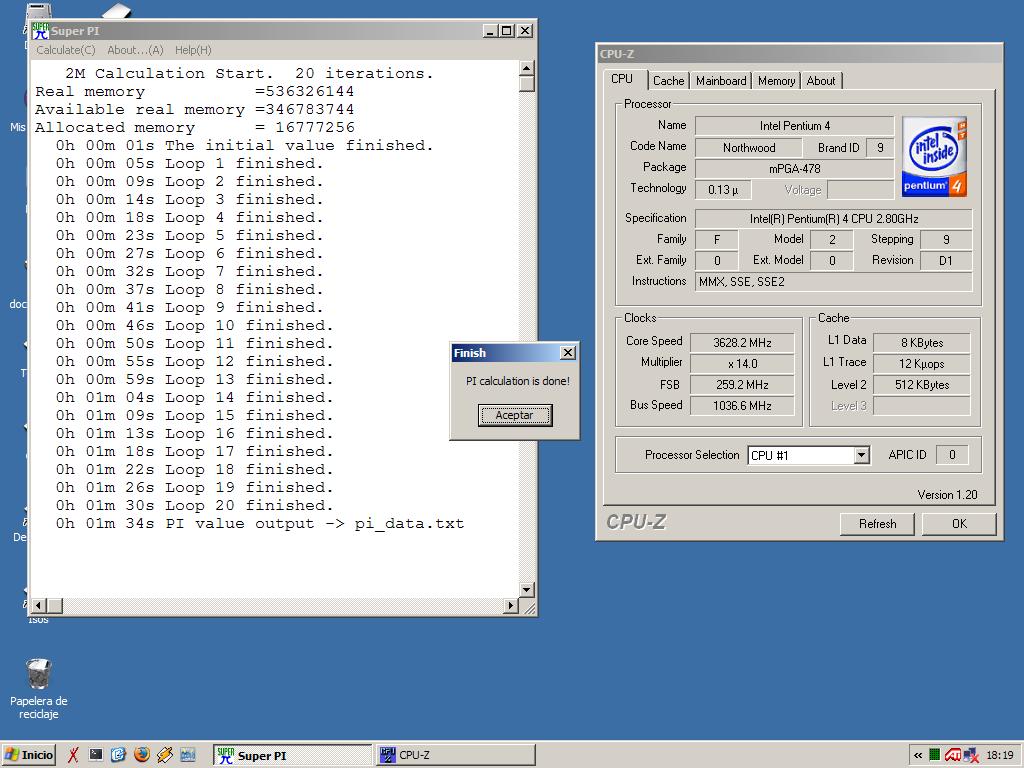Open the Calculate(C) menu in Super PI
This screenshot has width=1024, height=768.
66,50
